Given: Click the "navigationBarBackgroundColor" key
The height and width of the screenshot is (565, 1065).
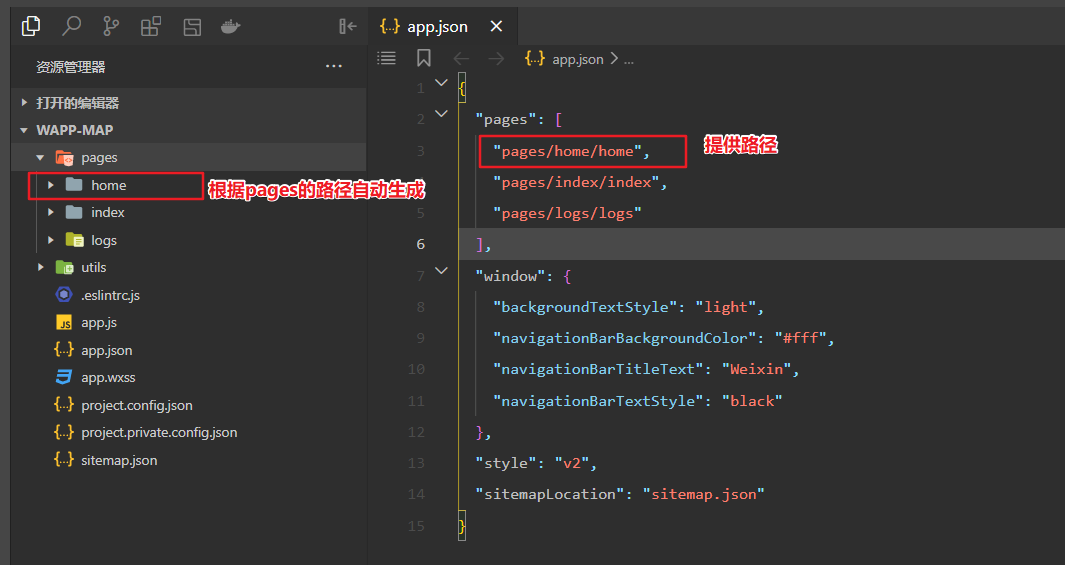Looking at the screenshot, I should (x=624, y=338).
